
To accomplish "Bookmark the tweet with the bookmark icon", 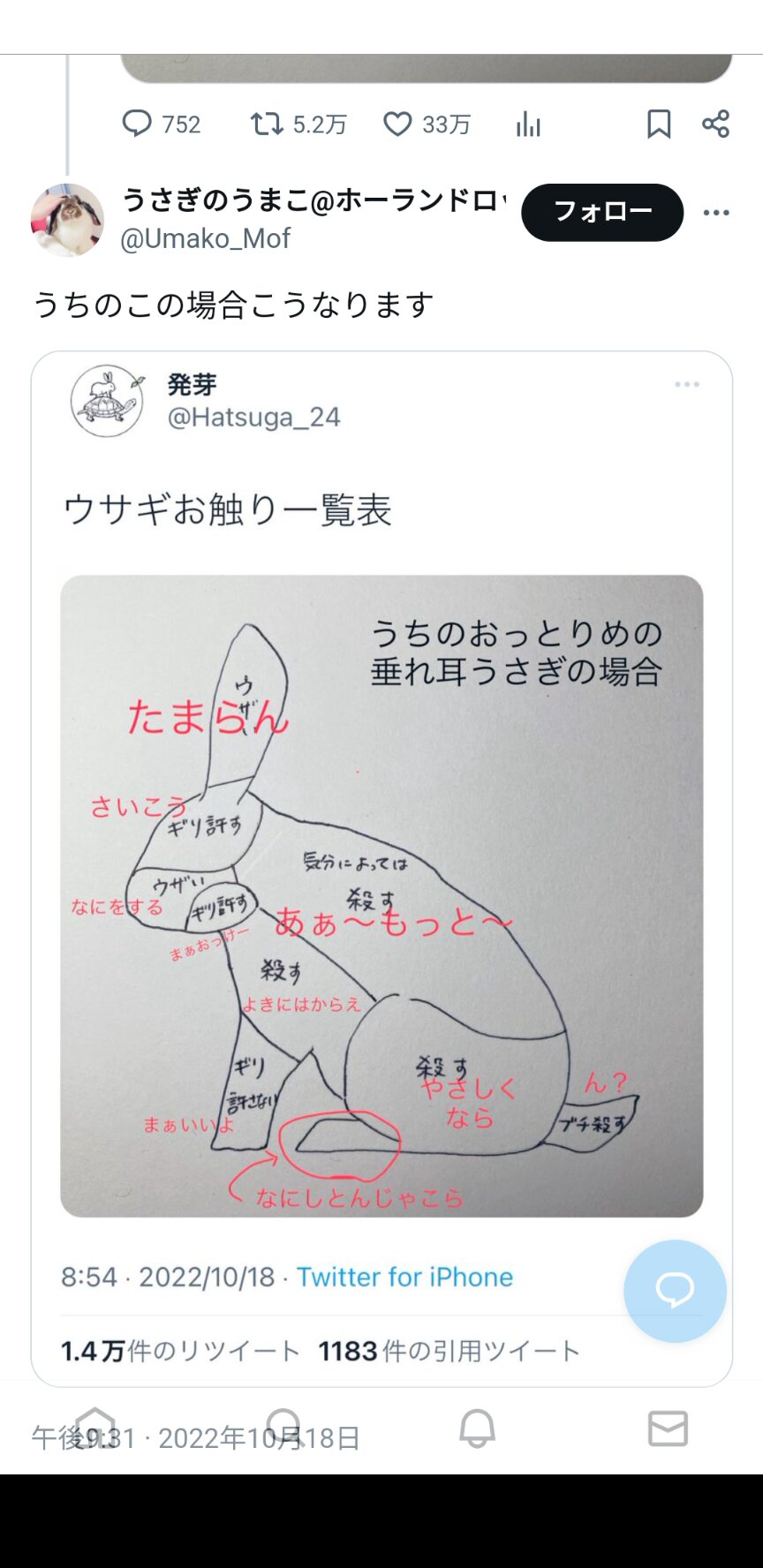I will (x=659, y=124).
